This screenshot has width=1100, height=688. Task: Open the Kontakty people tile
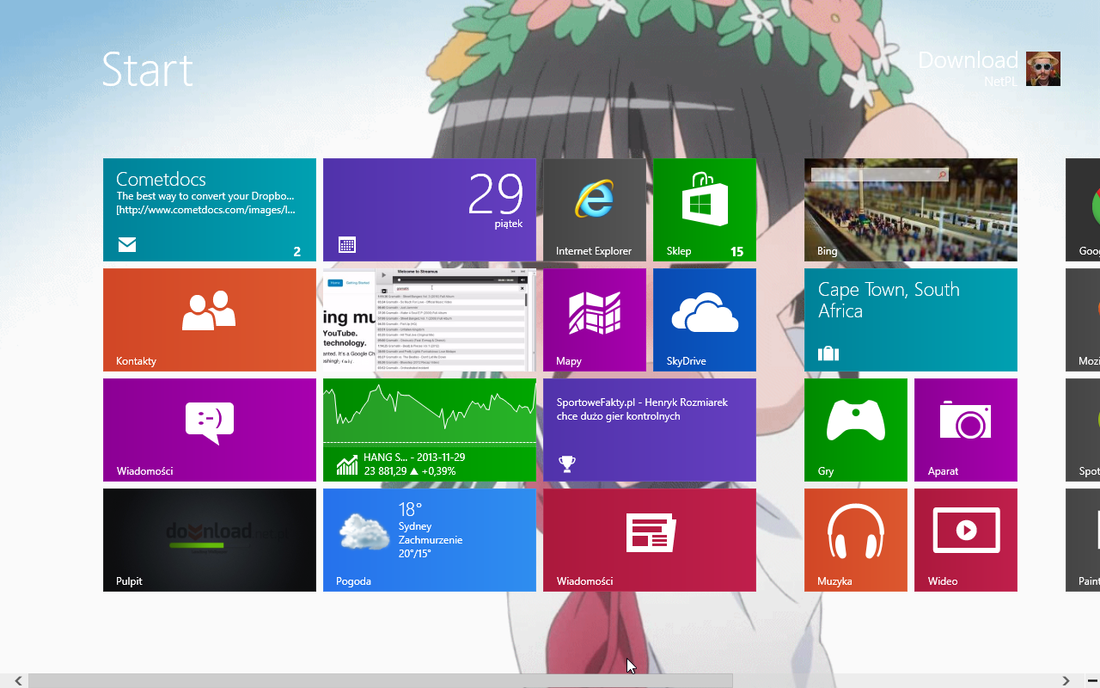pos(209,320)
